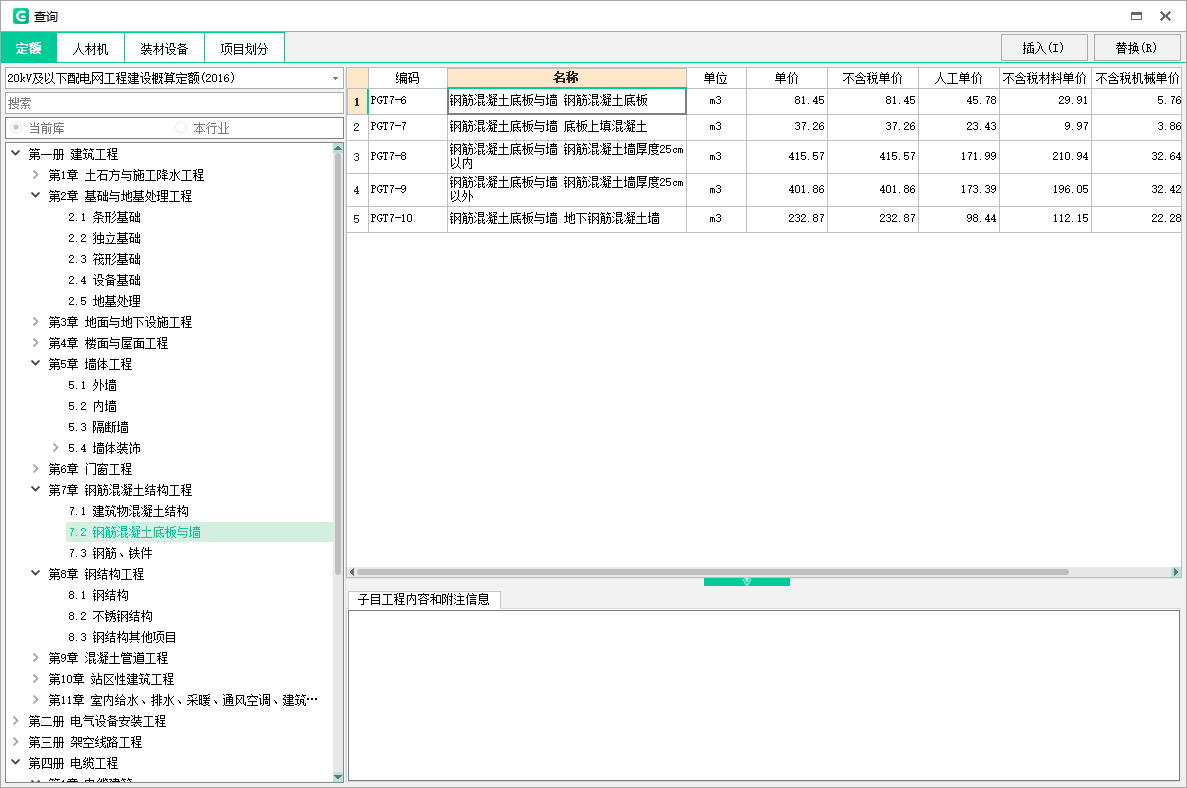Maximize the 查询 window
Image resolution: width=1187 pixels, height=788 pixels.
[1136, 16]
